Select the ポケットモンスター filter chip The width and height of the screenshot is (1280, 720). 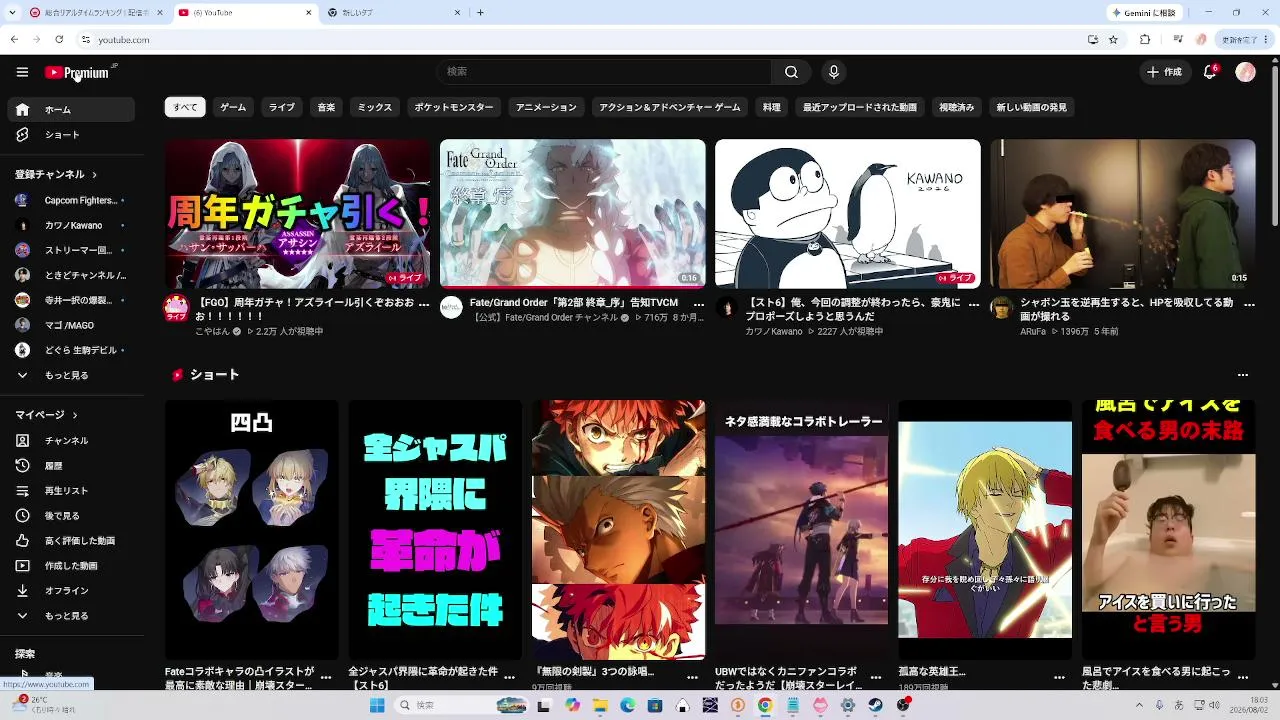[454, 107]
